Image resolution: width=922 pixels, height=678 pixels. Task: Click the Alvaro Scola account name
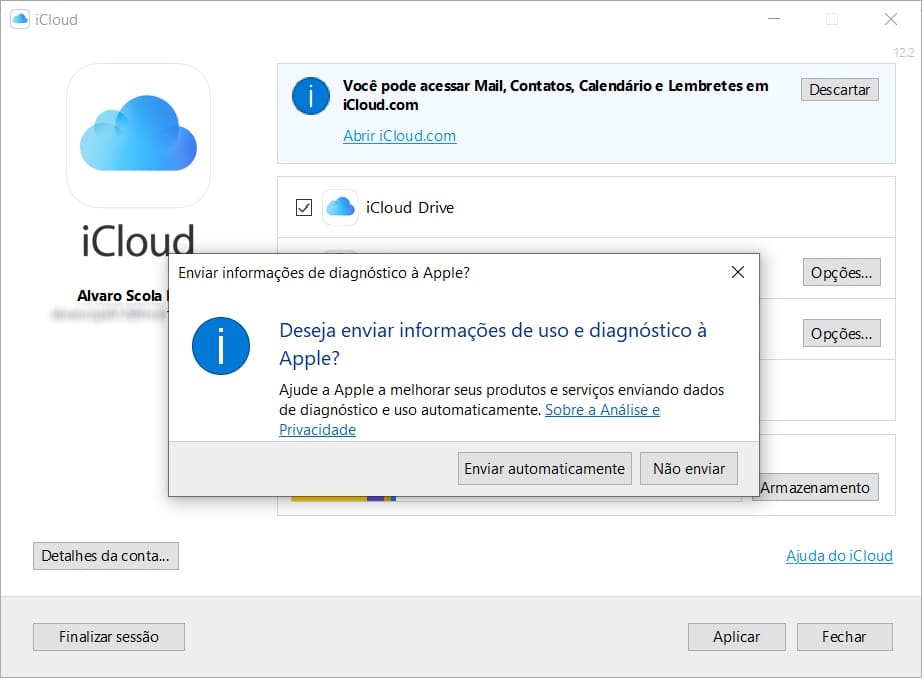[x=120, y=296]
